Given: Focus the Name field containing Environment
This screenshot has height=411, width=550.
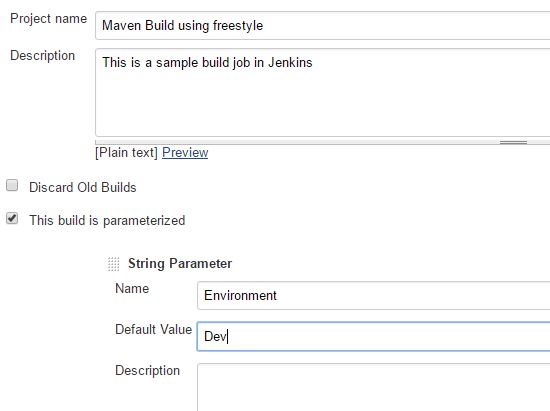Looking at the screenshot, I should [374, 296].
